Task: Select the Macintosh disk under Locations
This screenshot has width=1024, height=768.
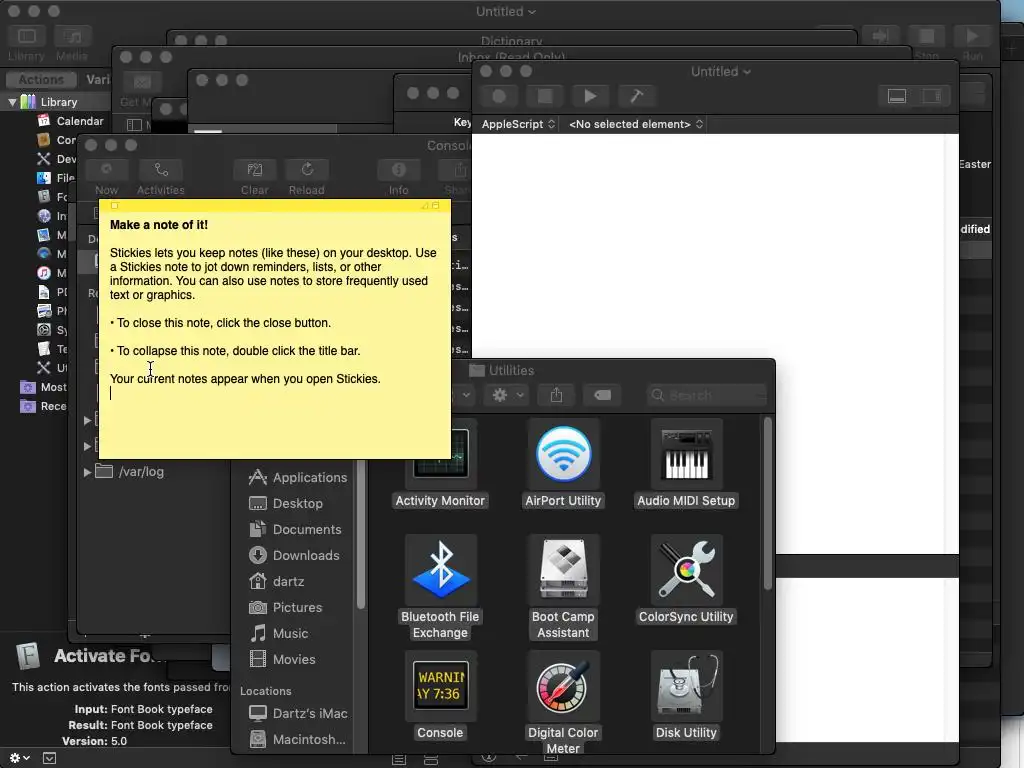Action: point(298,739)
